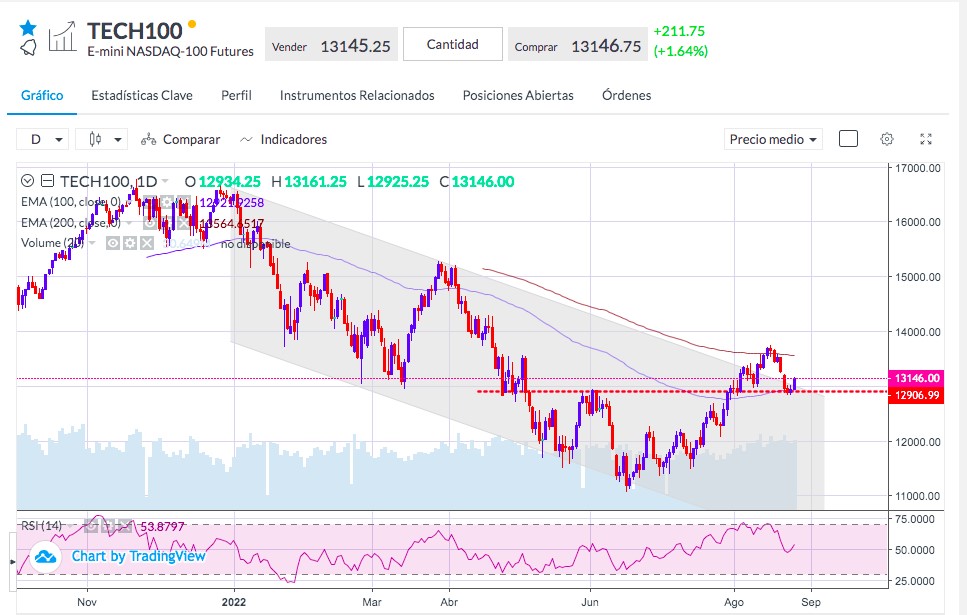
Task: Open the Precio medio dropdown
Action: [x=773, y=139]
